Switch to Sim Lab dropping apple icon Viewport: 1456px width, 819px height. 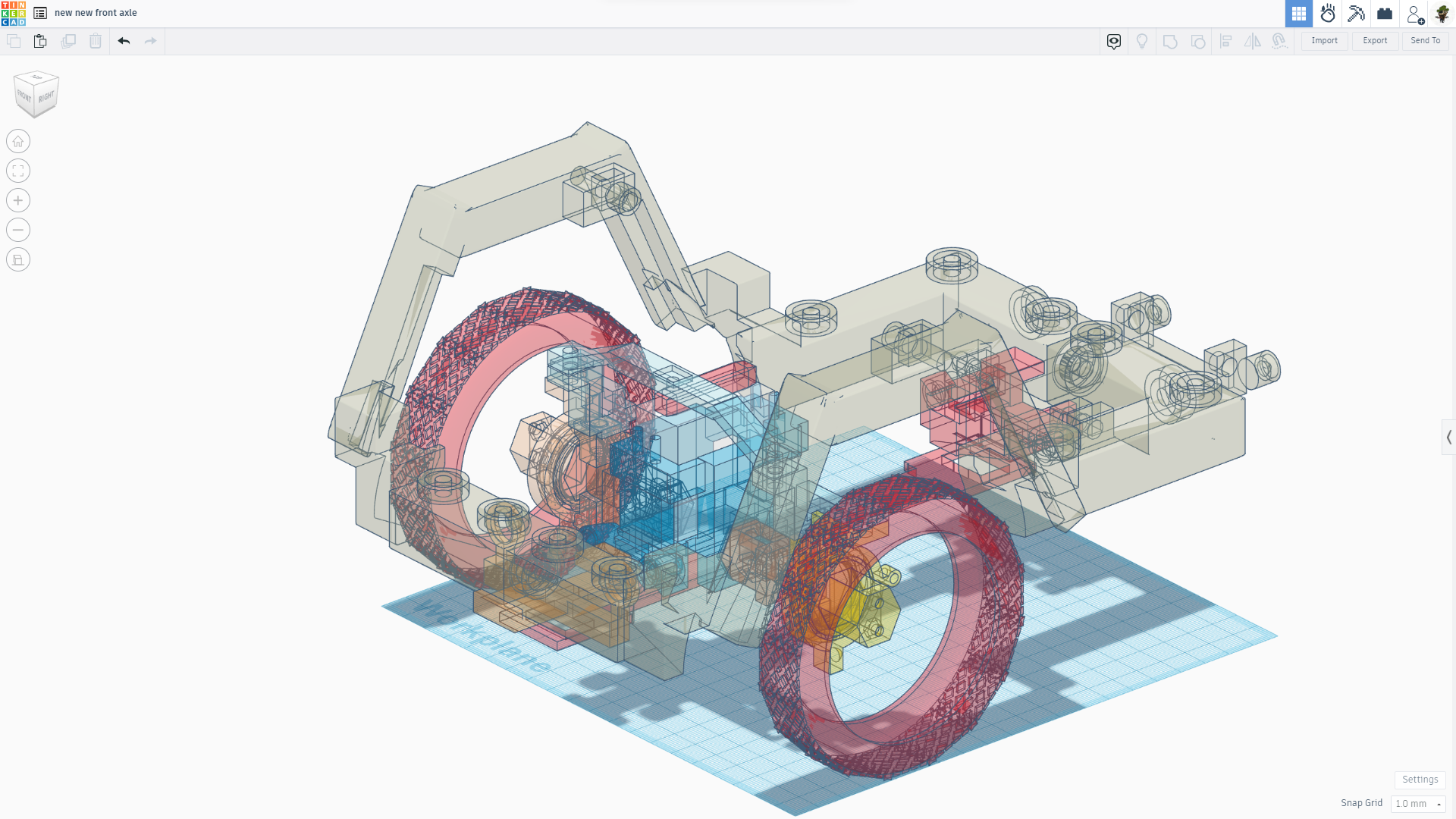coord(1327,14)
